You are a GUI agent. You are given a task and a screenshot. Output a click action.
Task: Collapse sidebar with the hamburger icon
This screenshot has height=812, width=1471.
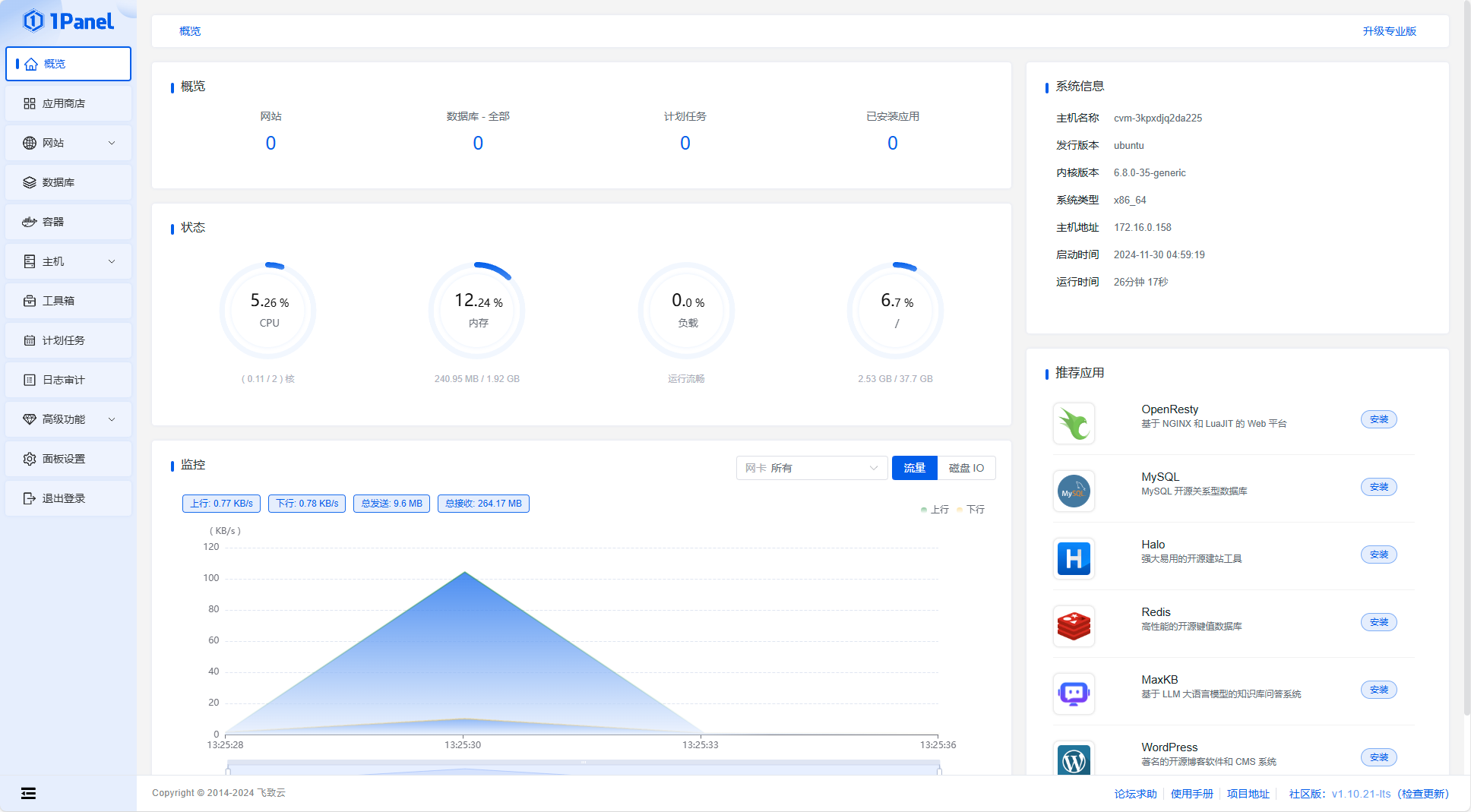pos(28,794)
